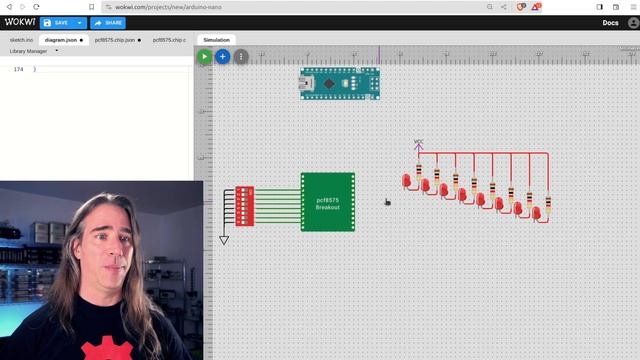Click the SHARE button
Image resolution: width=640 pixels, height=360 pixels.
pos(108,23)
